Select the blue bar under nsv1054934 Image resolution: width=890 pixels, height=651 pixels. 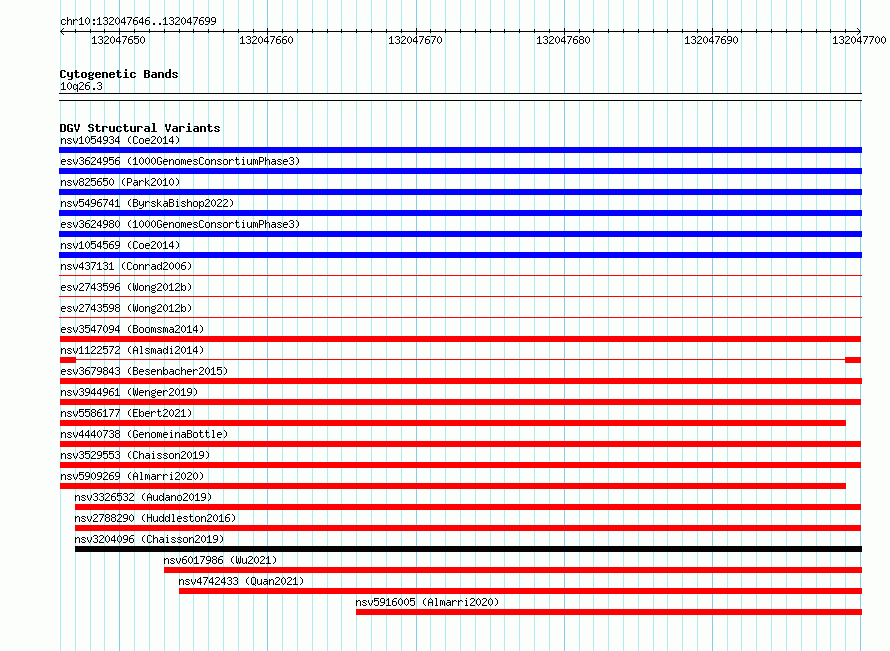pyautogui.click(x=460, y=150)
